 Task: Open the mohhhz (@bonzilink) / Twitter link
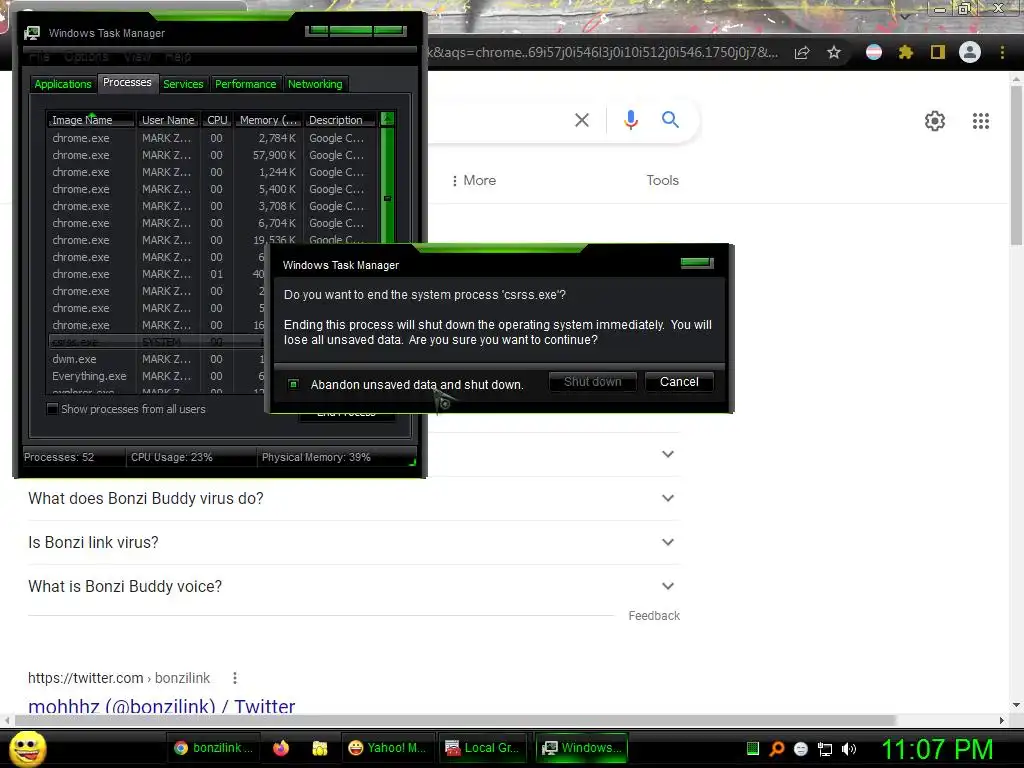161,706
